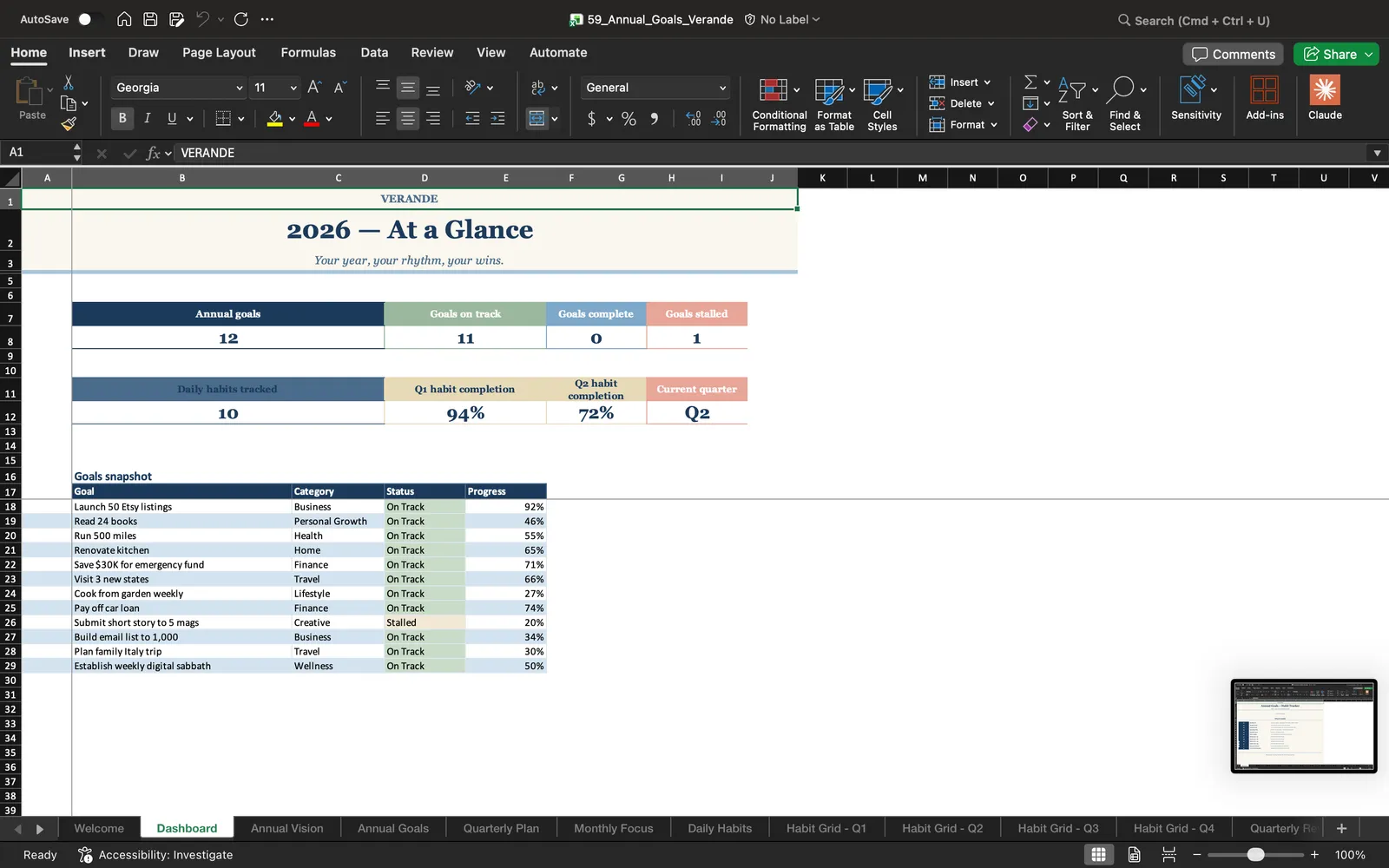This screenshot has height=868, width=1389.
Task: Toggle middle vertical alignment
Action: tap(407, 88)
